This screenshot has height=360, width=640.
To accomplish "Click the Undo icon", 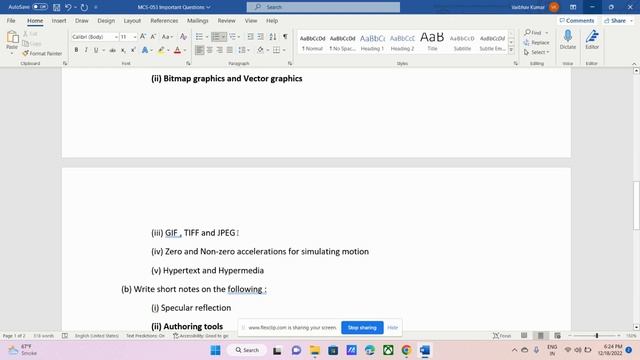I will (68, 7).
